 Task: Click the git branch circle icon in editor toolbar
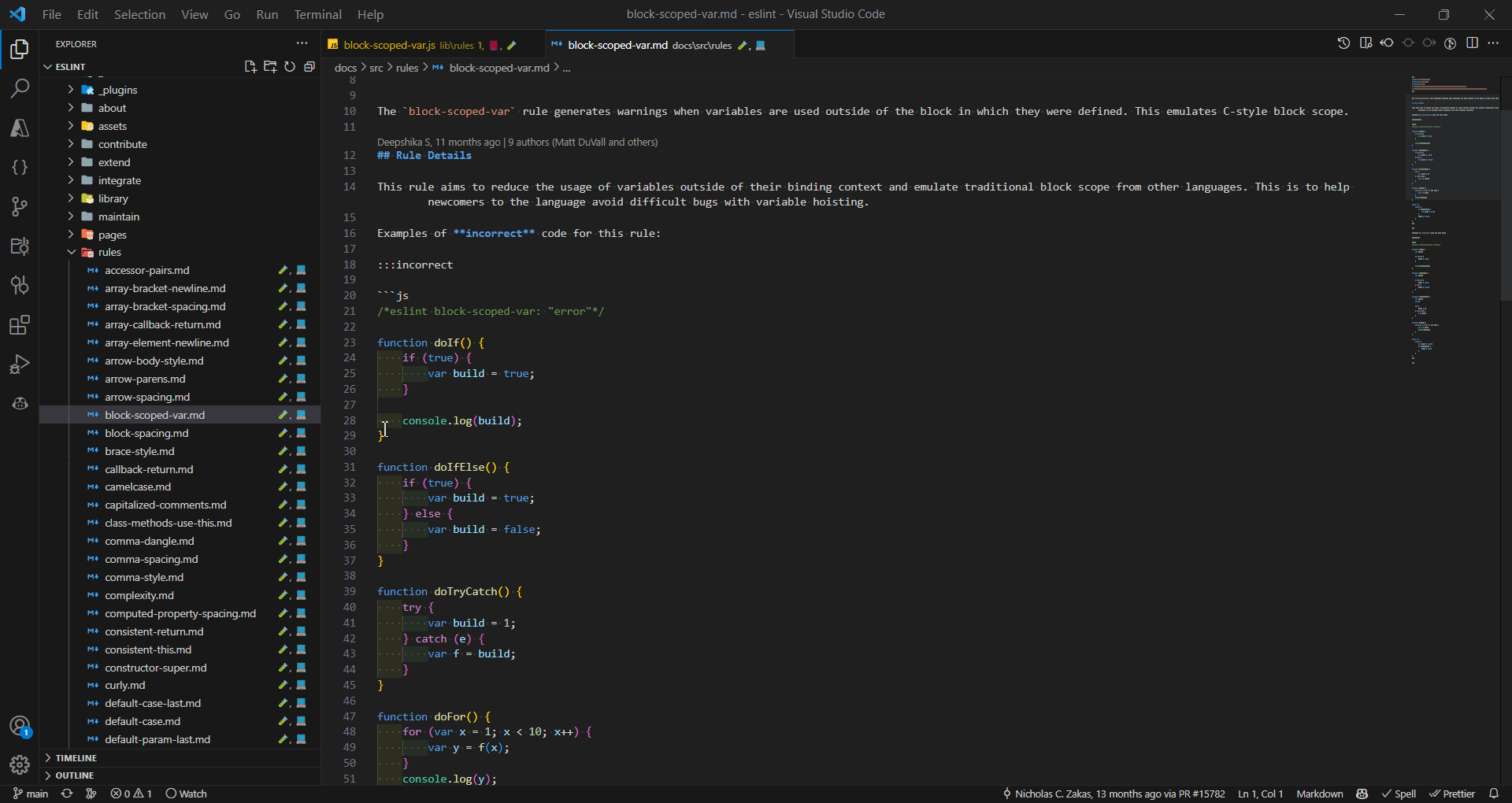click(x=1451, y=43)
